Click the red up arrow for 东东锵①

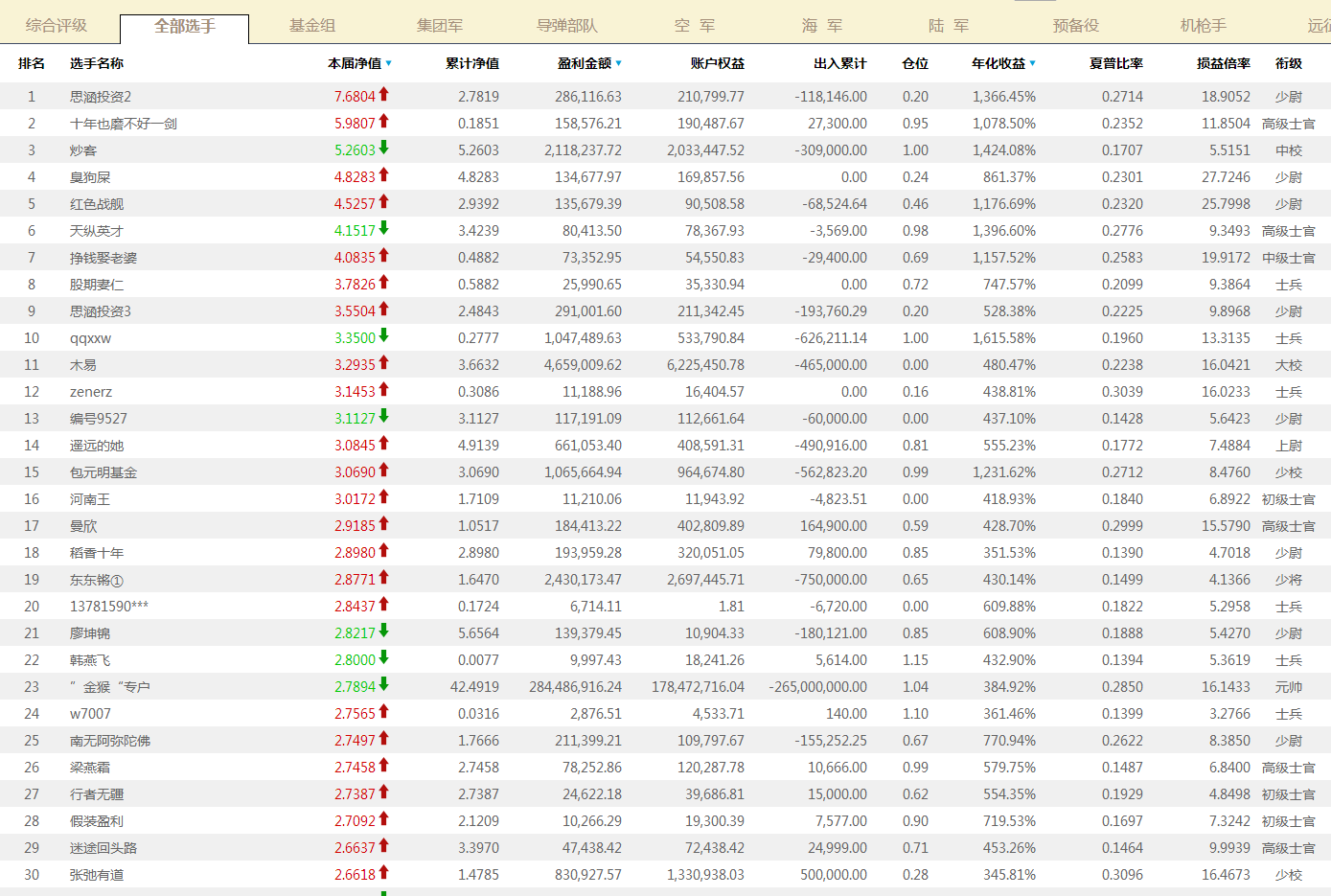pos(383,577)
